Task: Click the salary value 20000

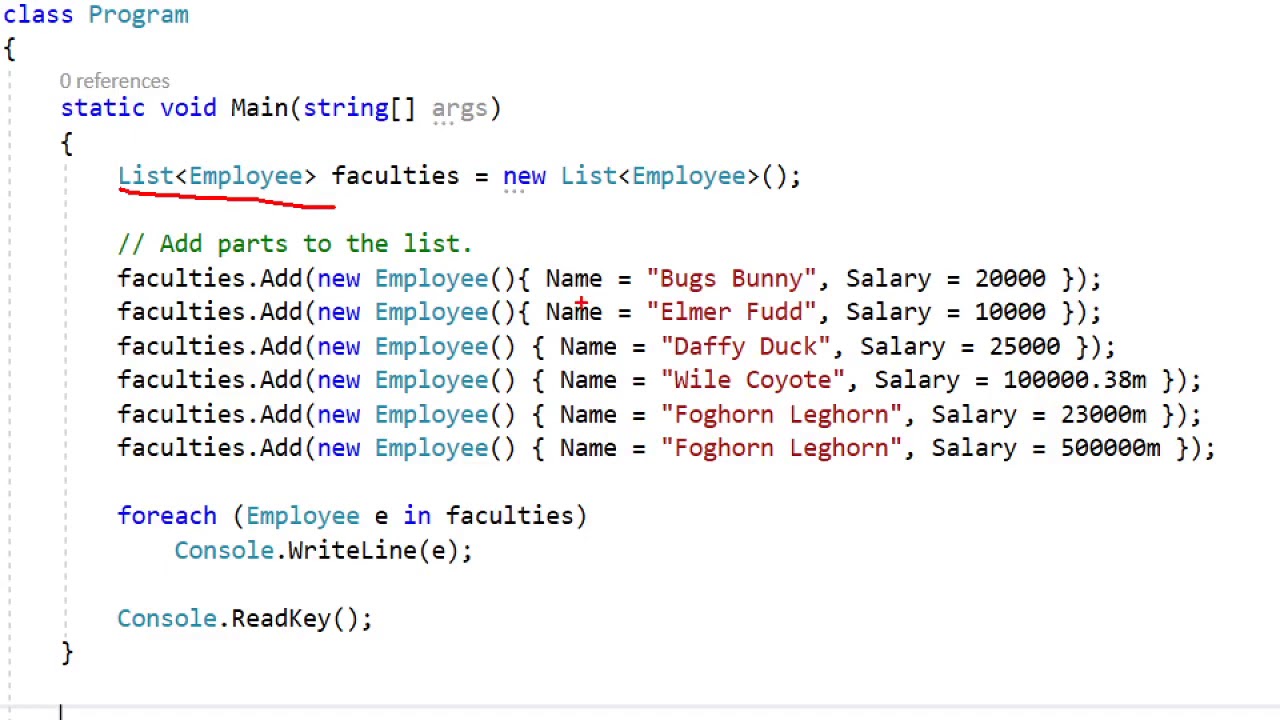Action: click(1010, 279)
